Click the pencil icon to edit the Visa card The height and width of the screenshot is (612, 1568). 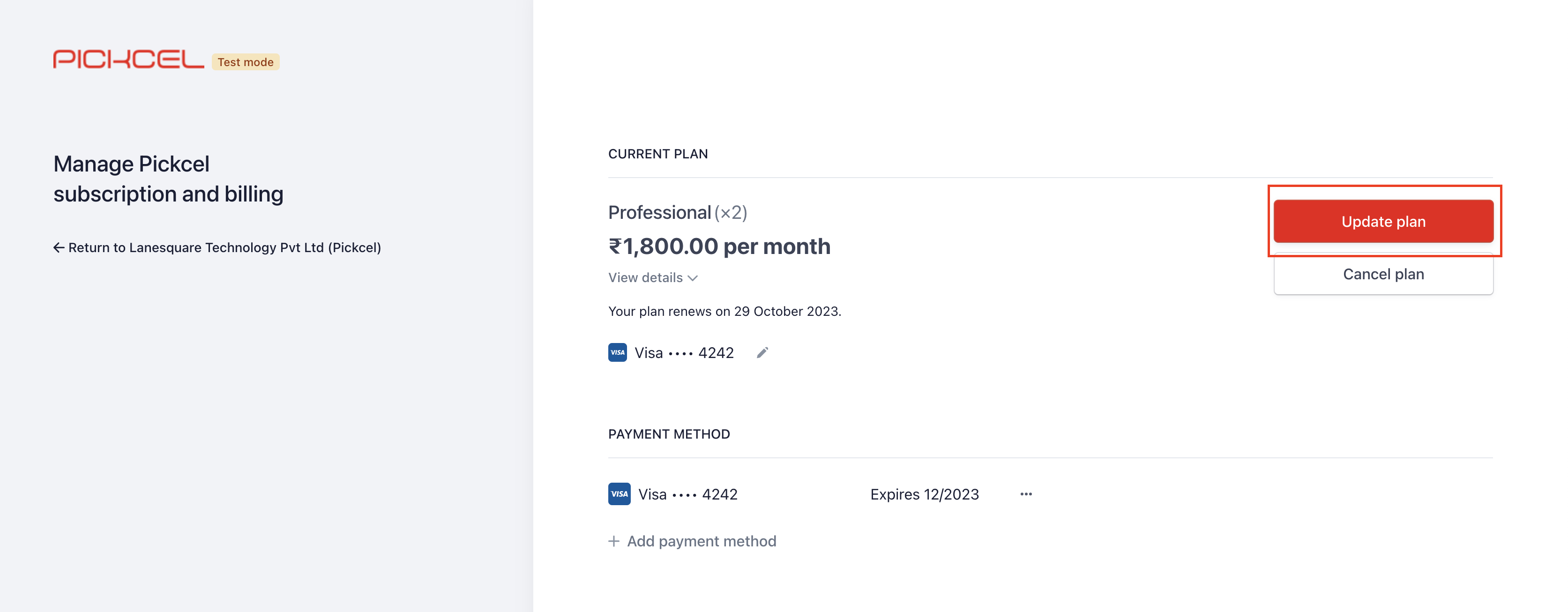(x=762, y=352)
